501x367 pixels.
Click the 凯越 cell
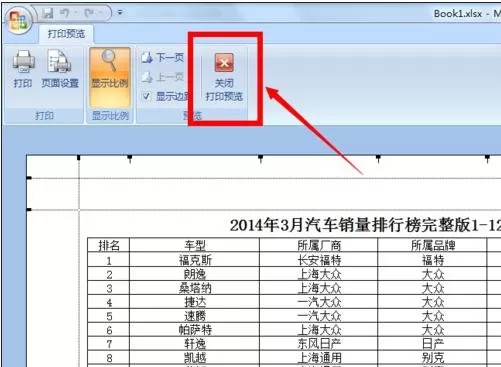tap(195, 358)
